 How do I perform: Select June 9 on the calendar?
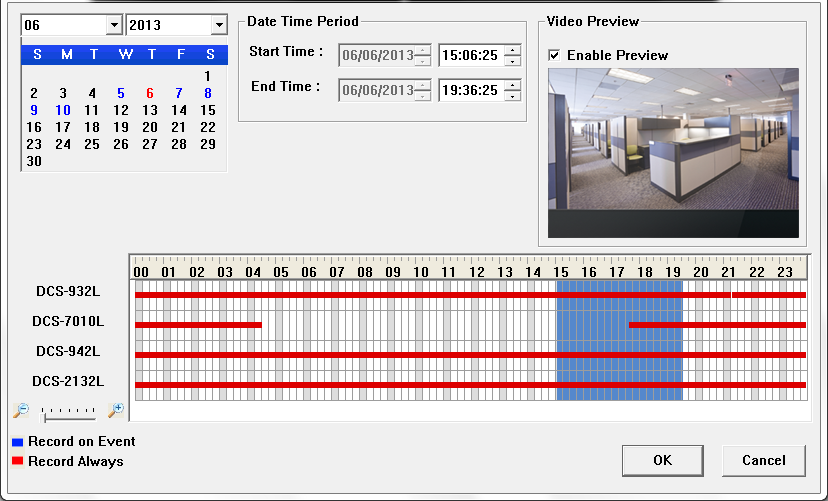tap(34, 110)
